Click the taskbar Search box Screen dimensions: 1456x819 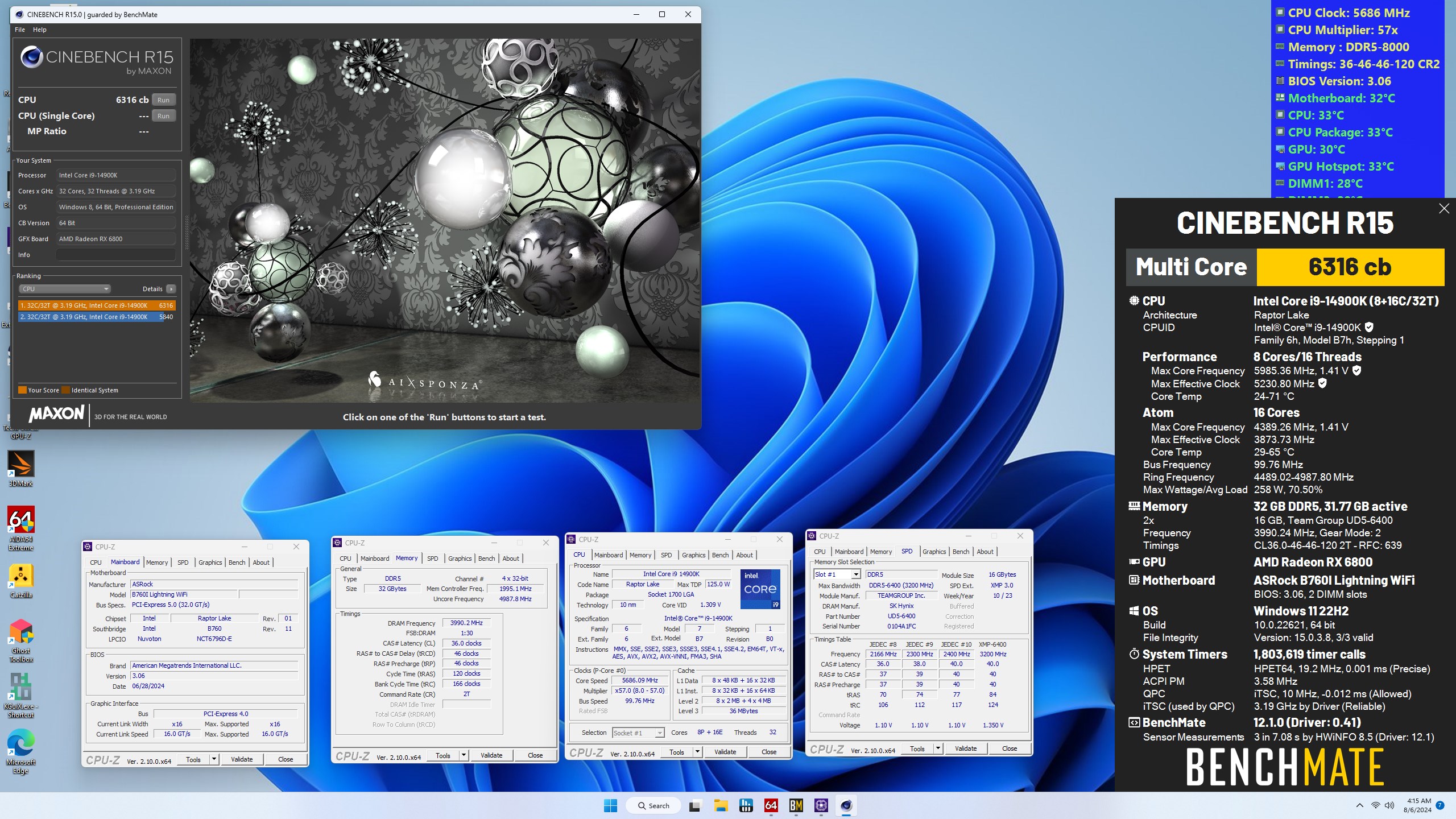[653, 805]
